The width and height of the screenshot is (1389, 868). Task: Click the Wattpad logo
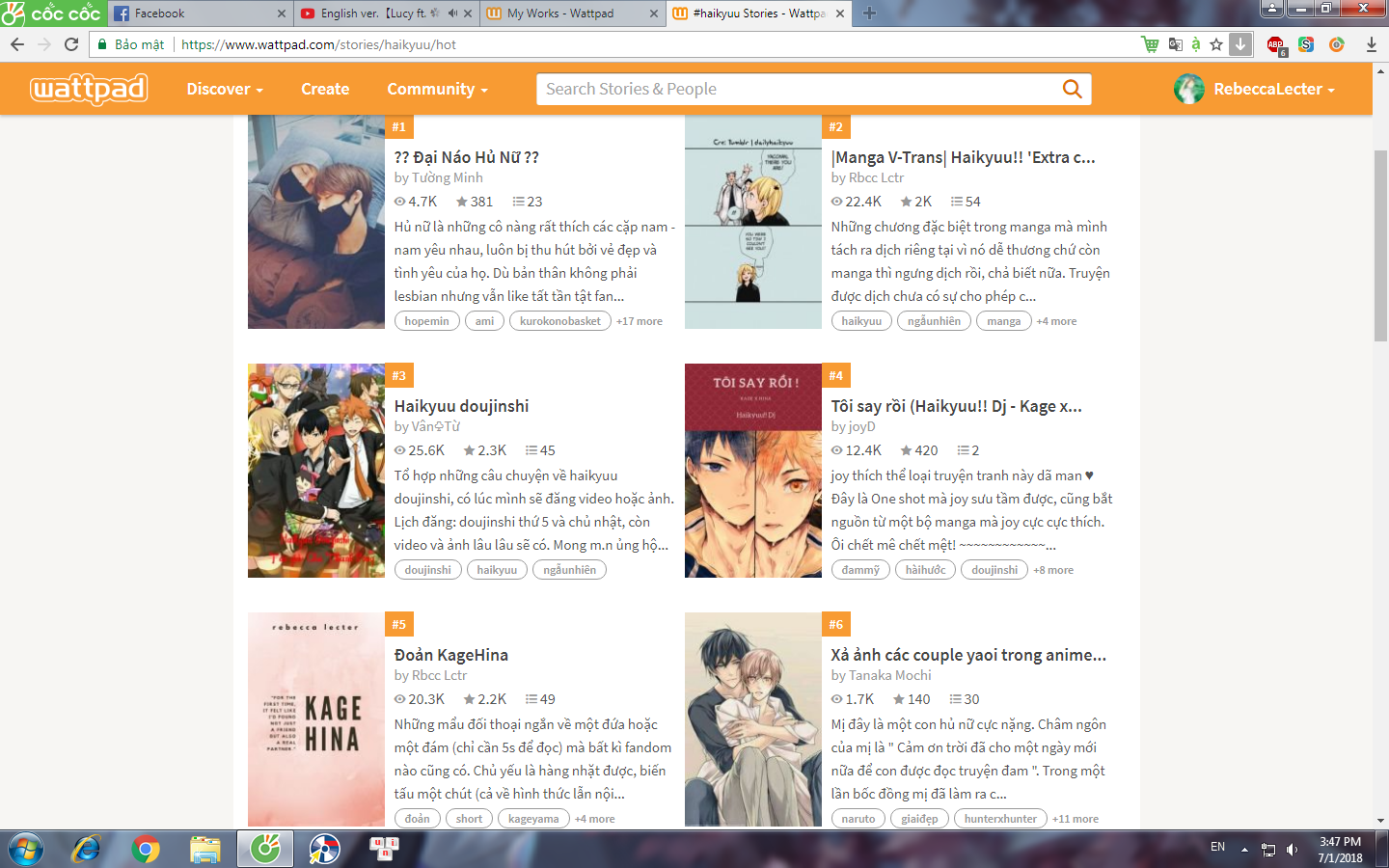[89, 89]
